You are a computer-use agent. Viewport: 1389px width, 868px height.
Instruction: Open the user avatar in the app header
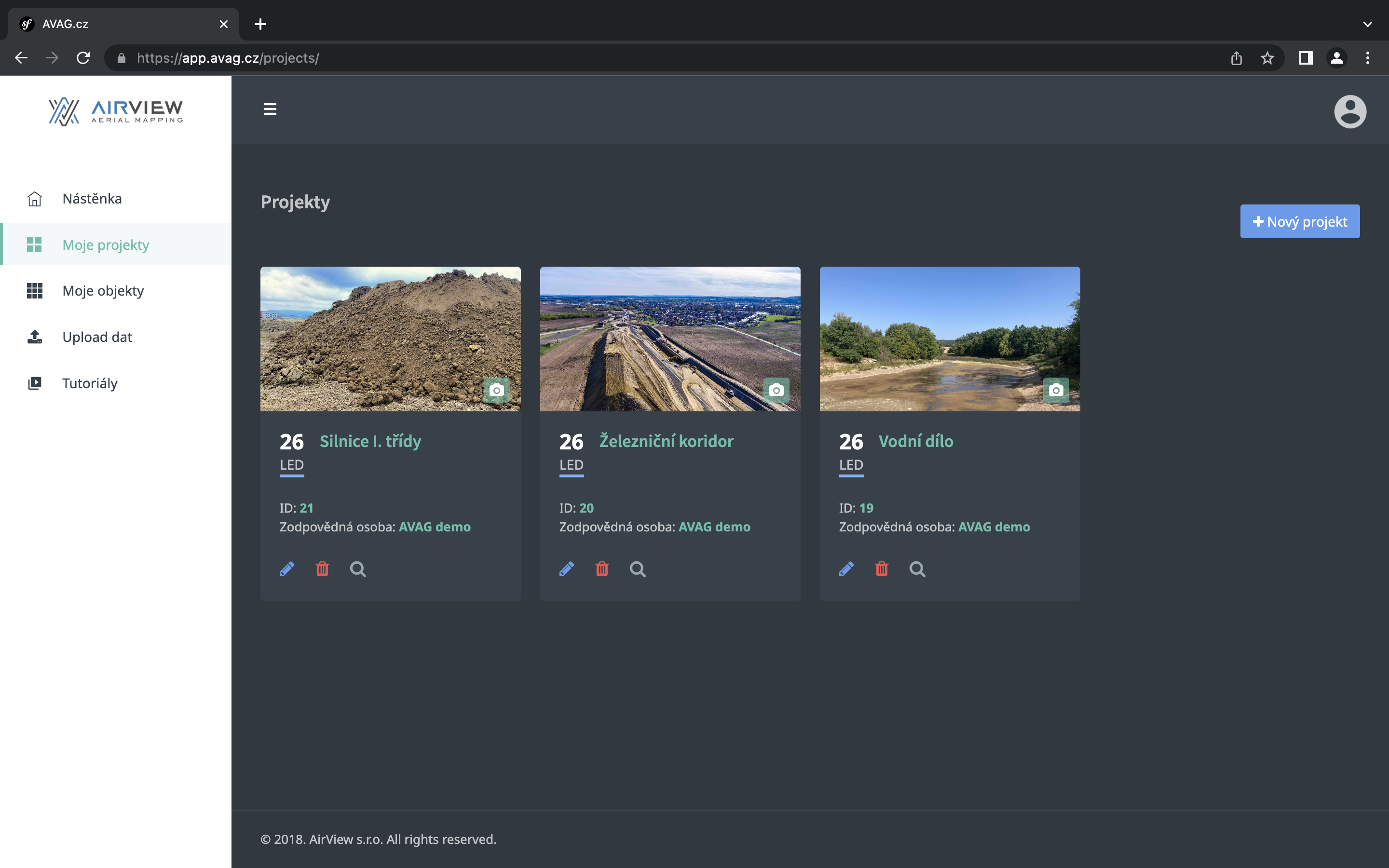1349,111
